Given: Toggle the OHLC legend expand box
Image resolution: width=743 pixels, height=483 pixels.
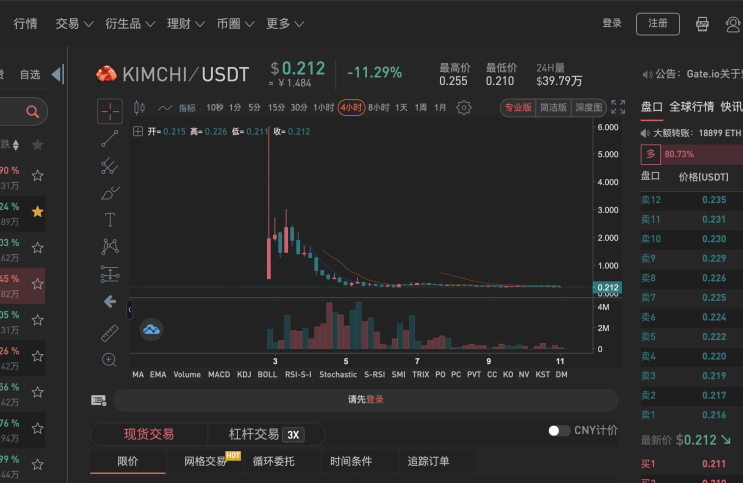Looking at the screenshot, I should pyautogui.click(x=138, y=131).
